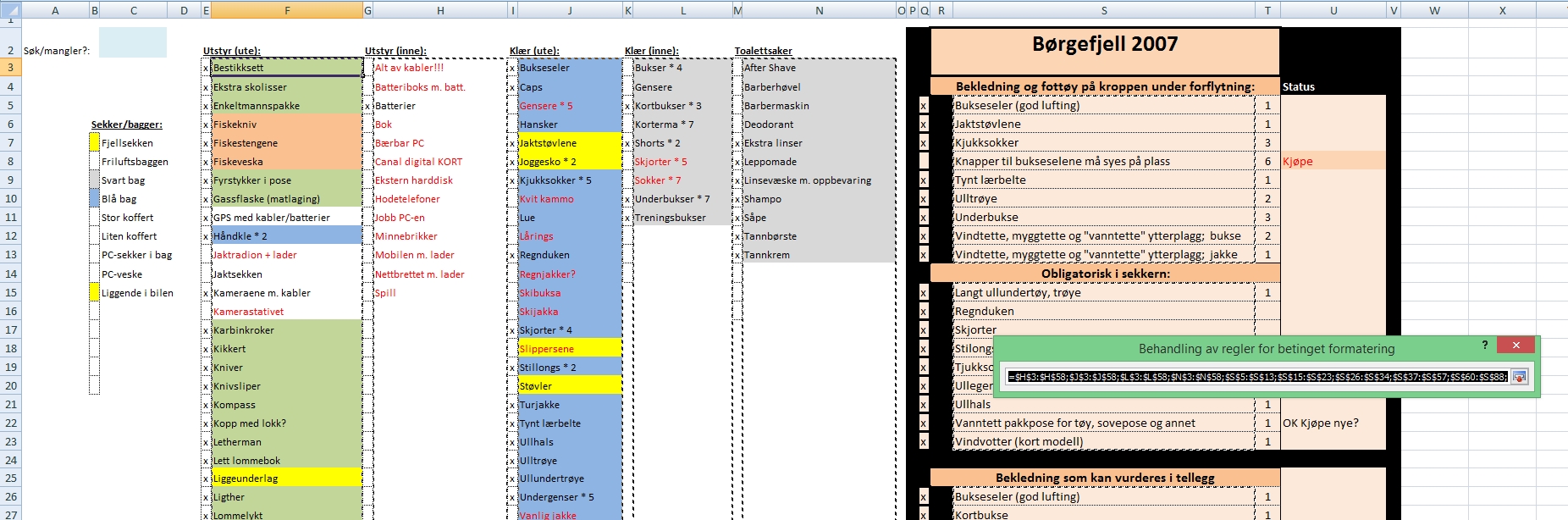Image resolution: width=1568 pixels, height=520 pixels.
Task: Select column S header
Action: [1104, 11]
